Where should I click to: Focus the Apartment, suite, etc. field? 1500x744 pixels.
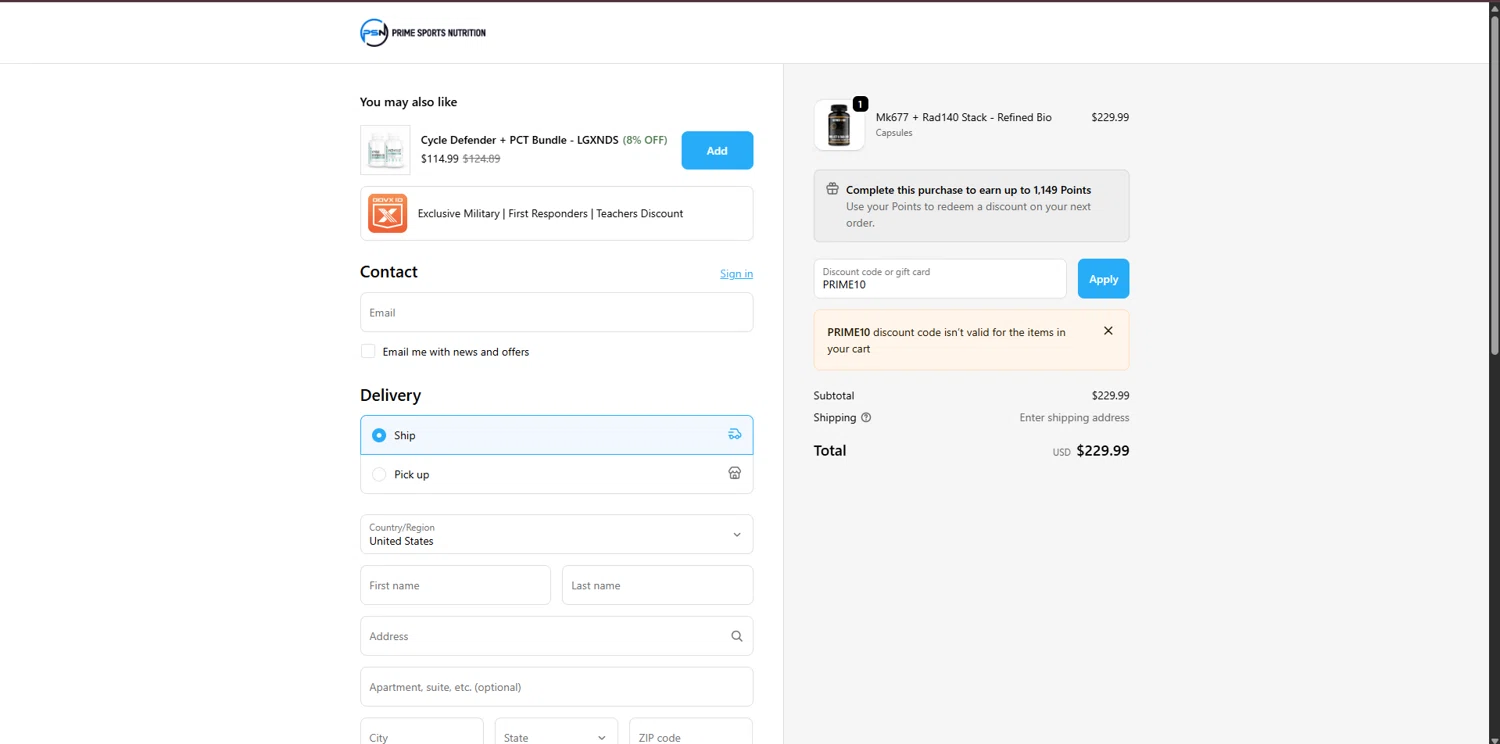pos(556,687)
